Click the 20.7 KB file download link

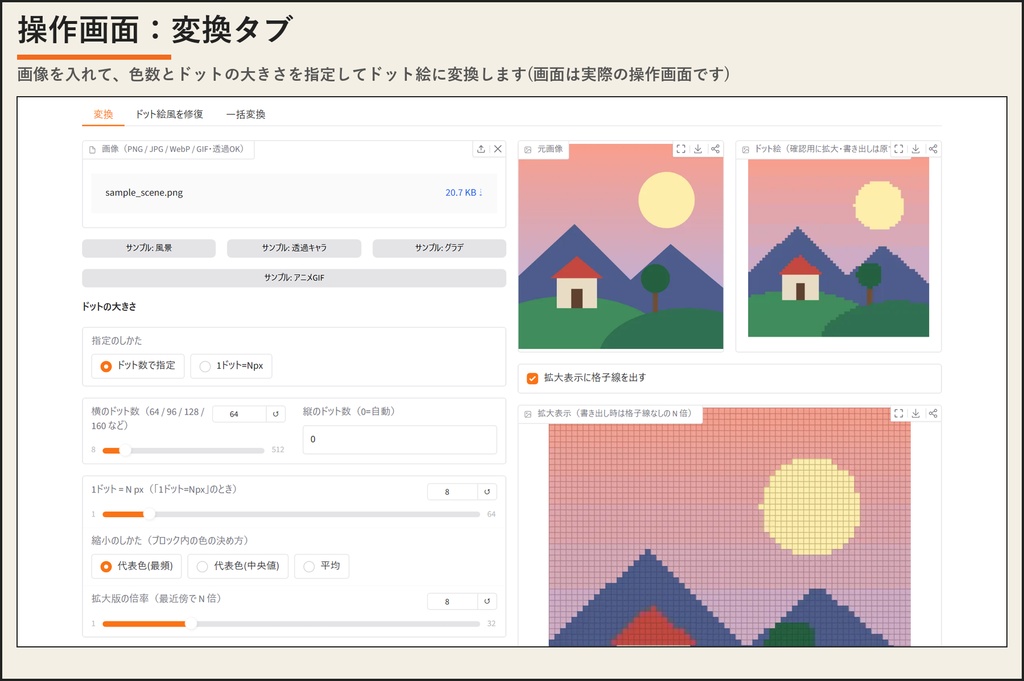pos(464,193)
